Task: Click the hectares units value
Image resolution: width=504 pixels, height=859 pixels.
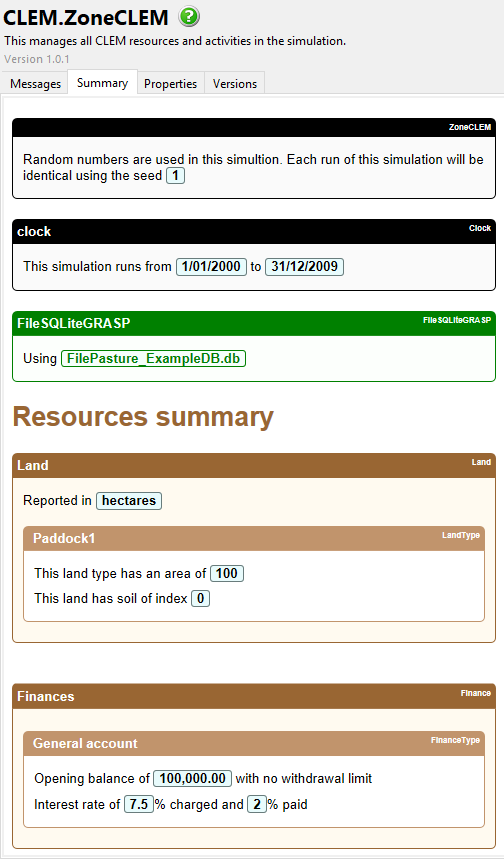Action: point(129,501)
